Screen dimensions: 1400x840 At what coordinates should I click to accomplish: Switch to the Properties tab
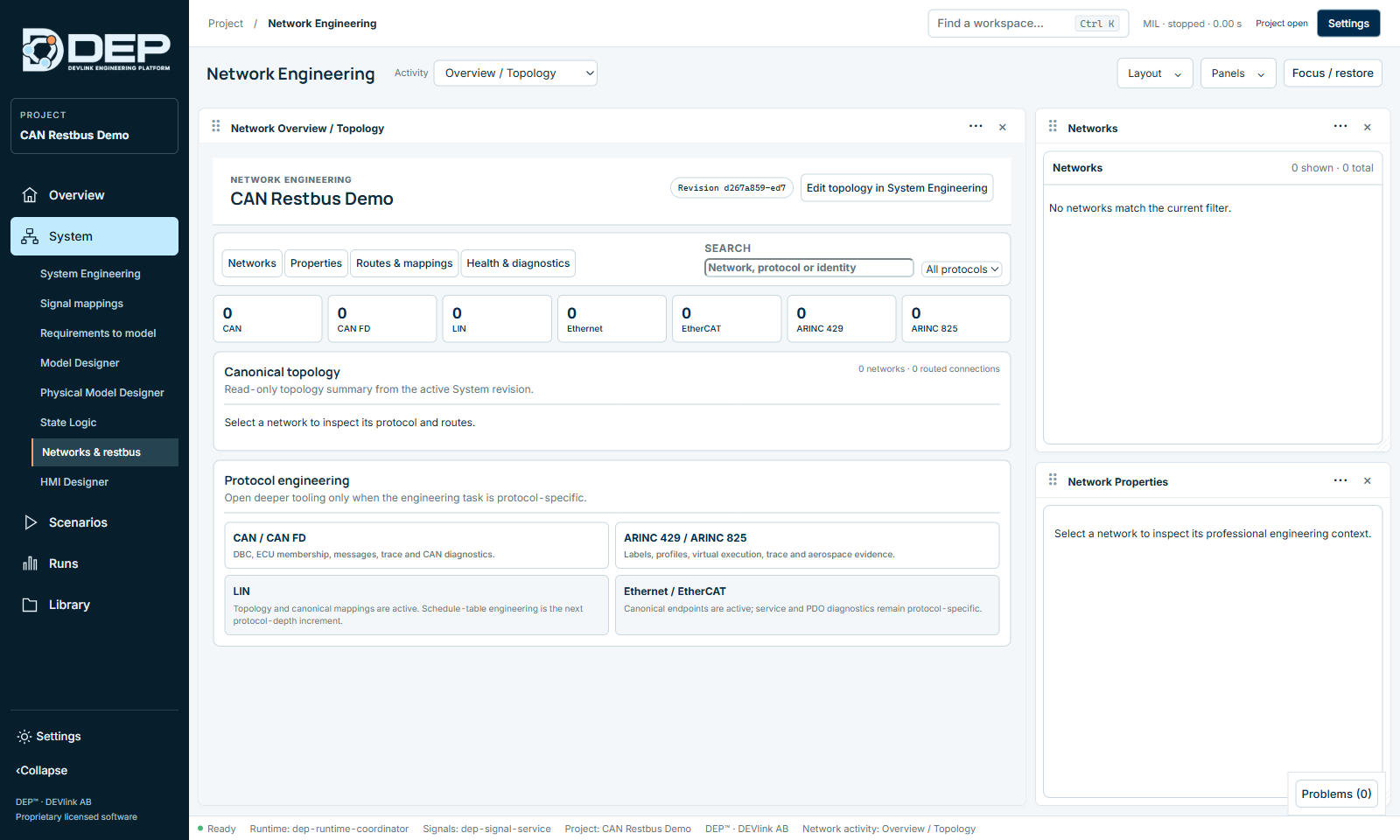[316, 263]
